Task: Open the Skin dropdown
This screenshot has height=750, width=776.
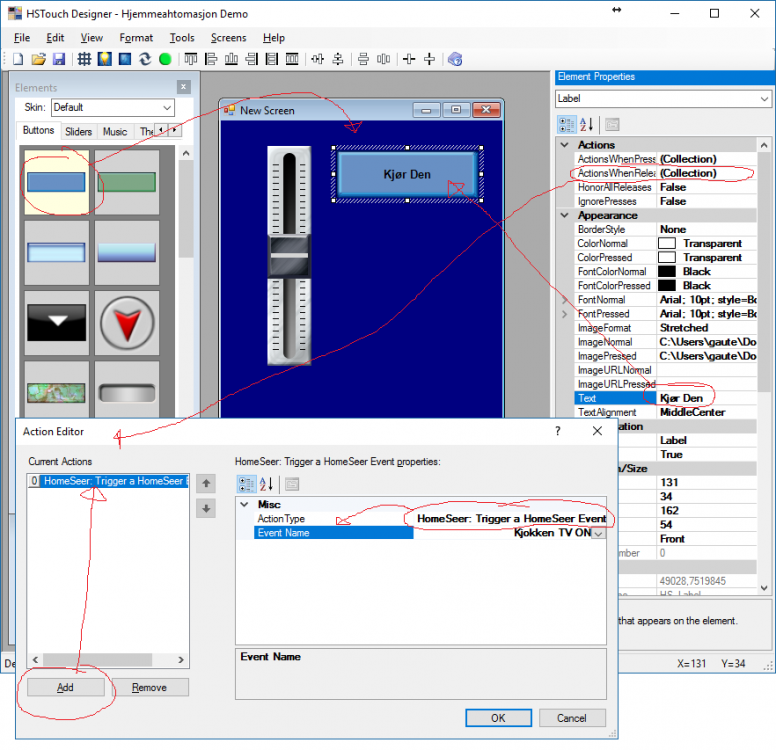Action: [x=167, y=107]
